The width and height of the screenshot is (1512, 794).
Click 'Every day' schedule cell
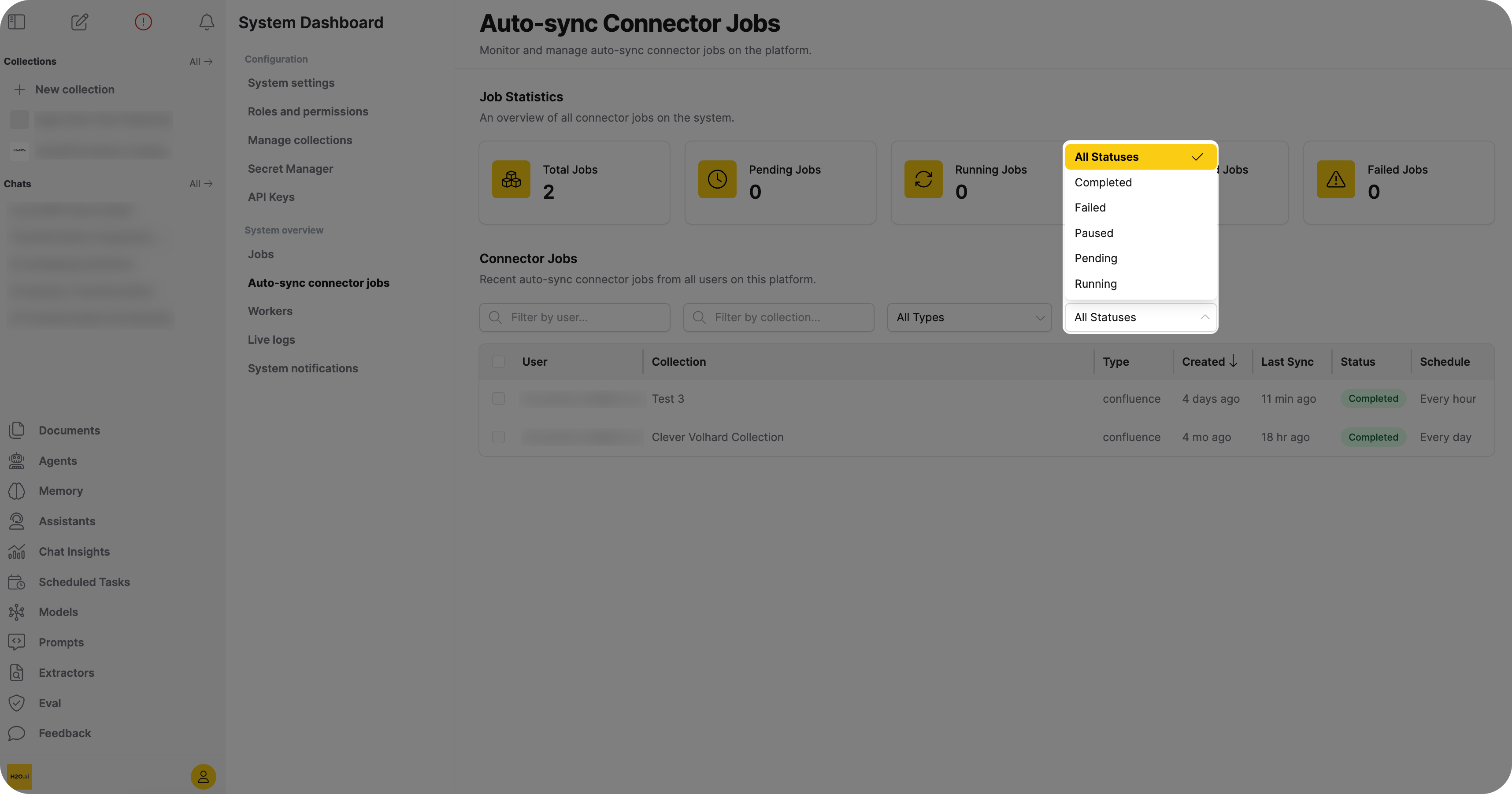pyautogui.click(x=1445, y=437)
